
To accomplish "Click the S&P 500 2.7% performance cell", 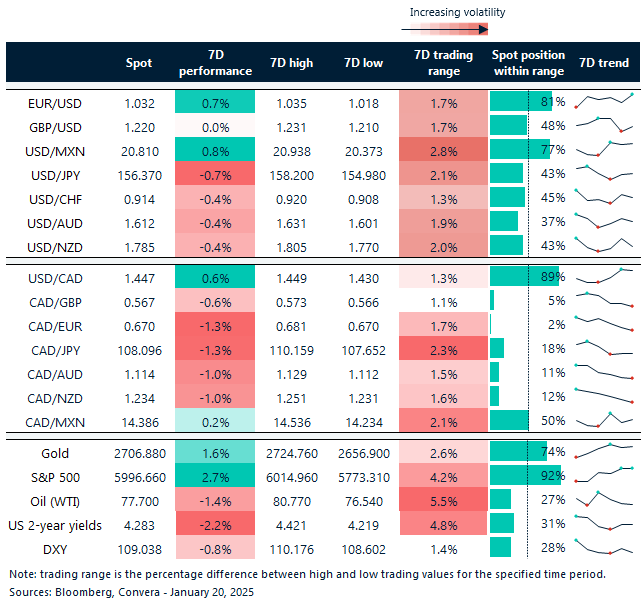I will click(x=214, y=474).
